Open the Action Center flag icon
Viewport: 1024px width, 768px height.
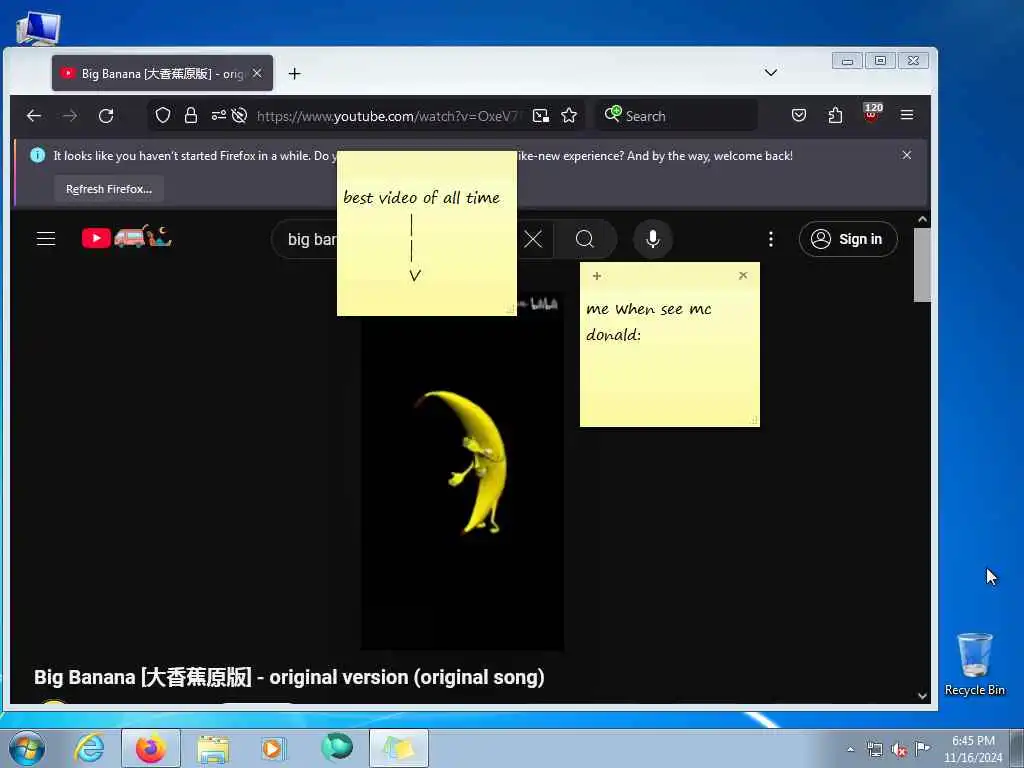(x=922, y=748)
